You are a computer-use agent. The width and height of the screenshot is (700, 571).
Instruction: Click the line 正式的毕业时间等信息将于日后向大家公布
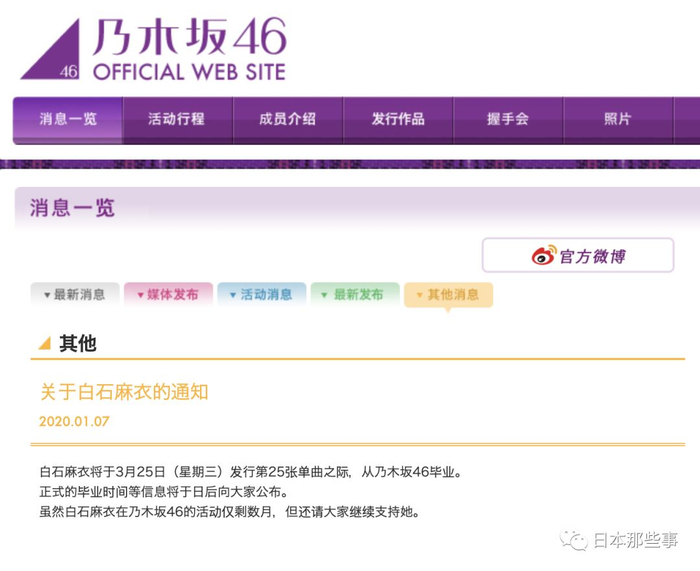[164, 492]
